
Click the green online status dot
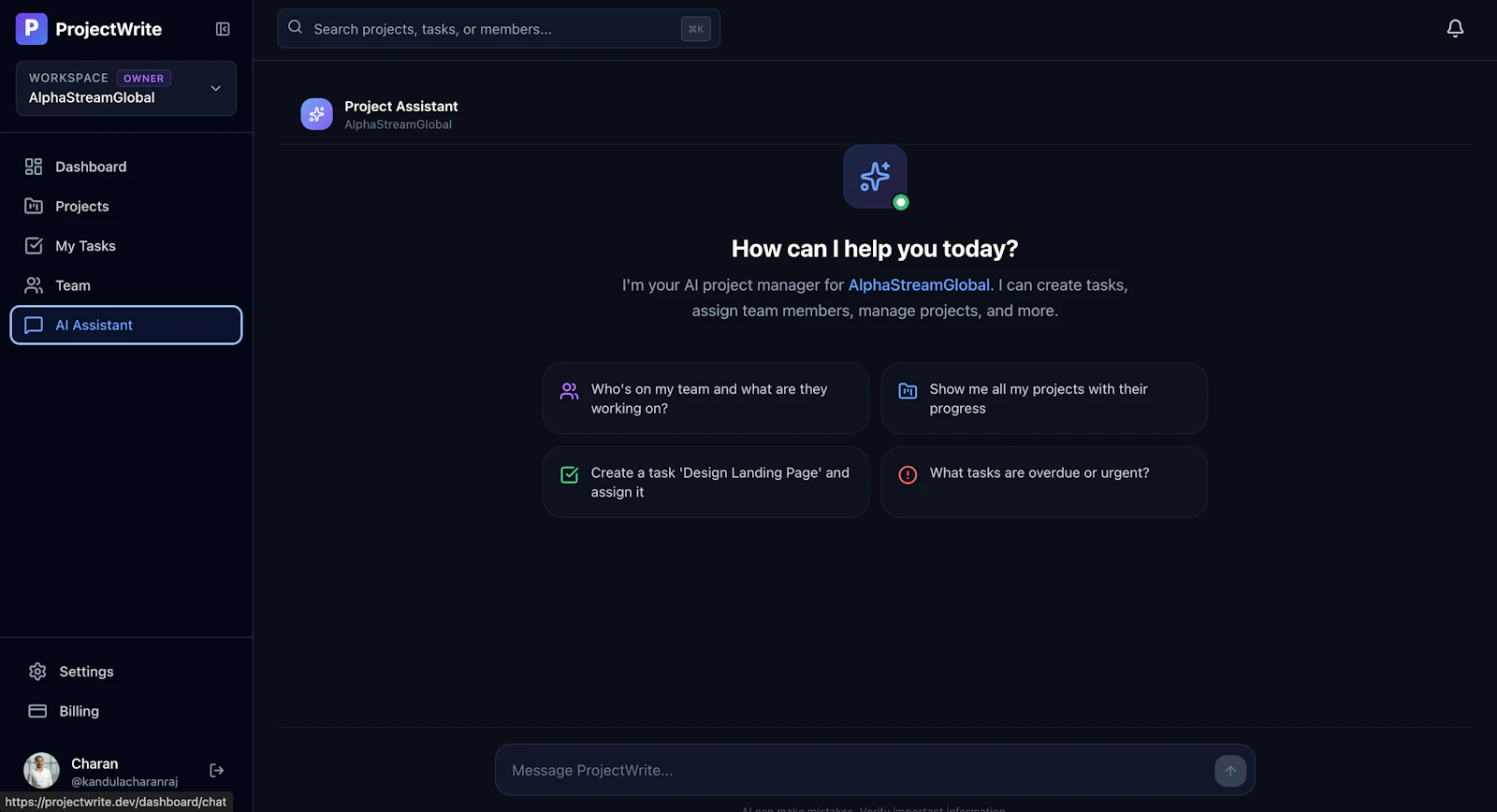(x=901, y=202)
